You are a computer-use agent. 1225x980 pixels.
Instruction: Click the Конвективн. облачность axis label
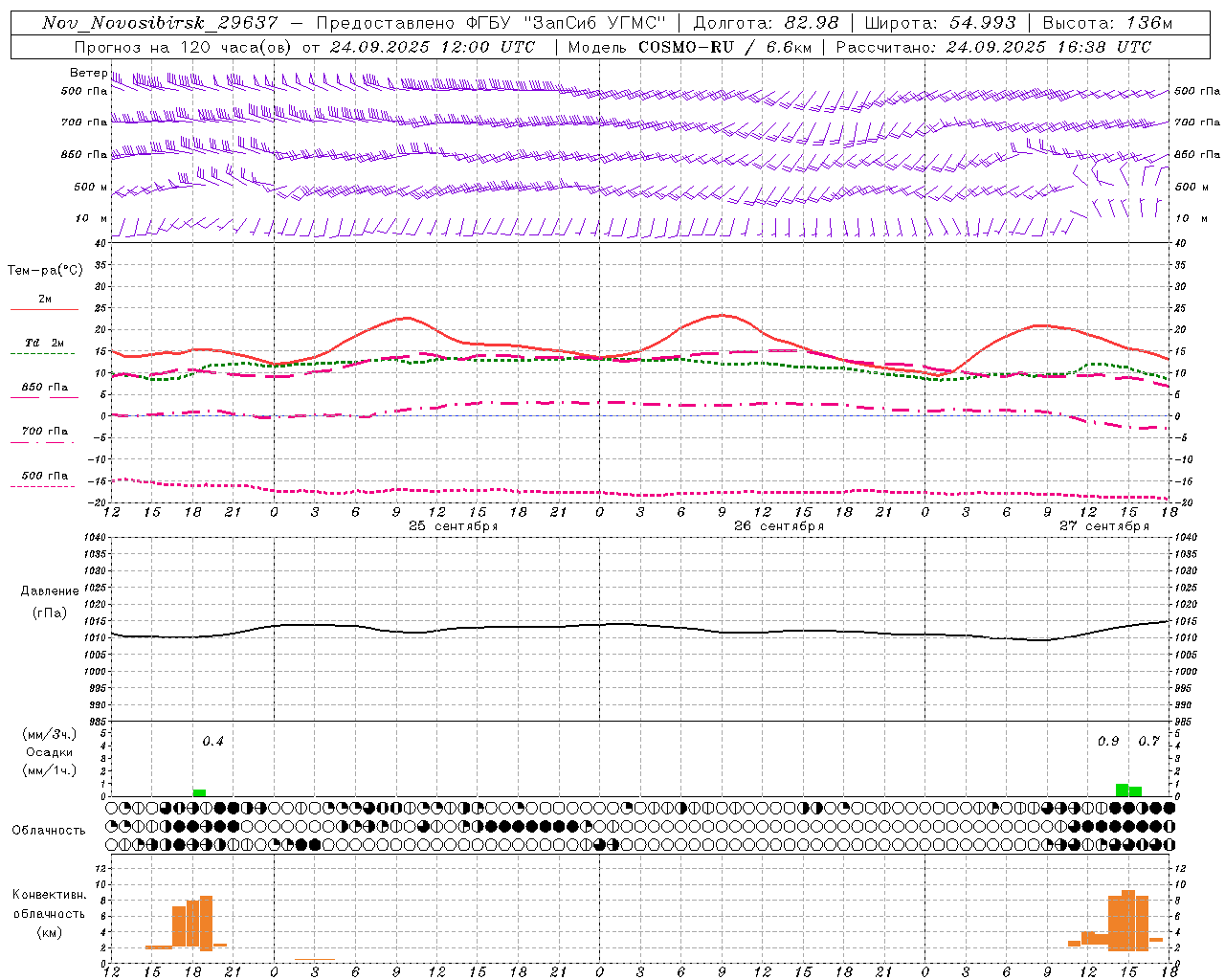coord(49,913)
